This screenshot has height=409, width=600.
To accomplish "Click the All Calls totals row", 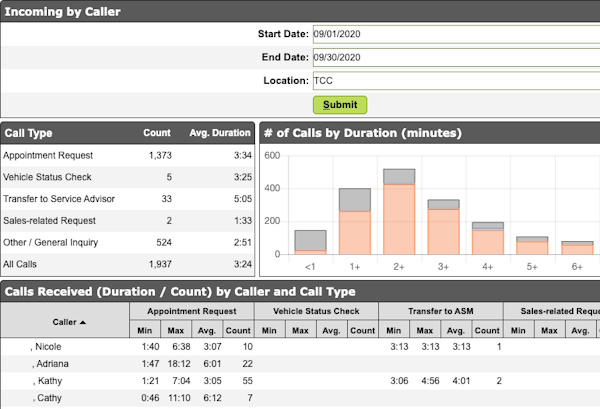I will tap(126, 264).
